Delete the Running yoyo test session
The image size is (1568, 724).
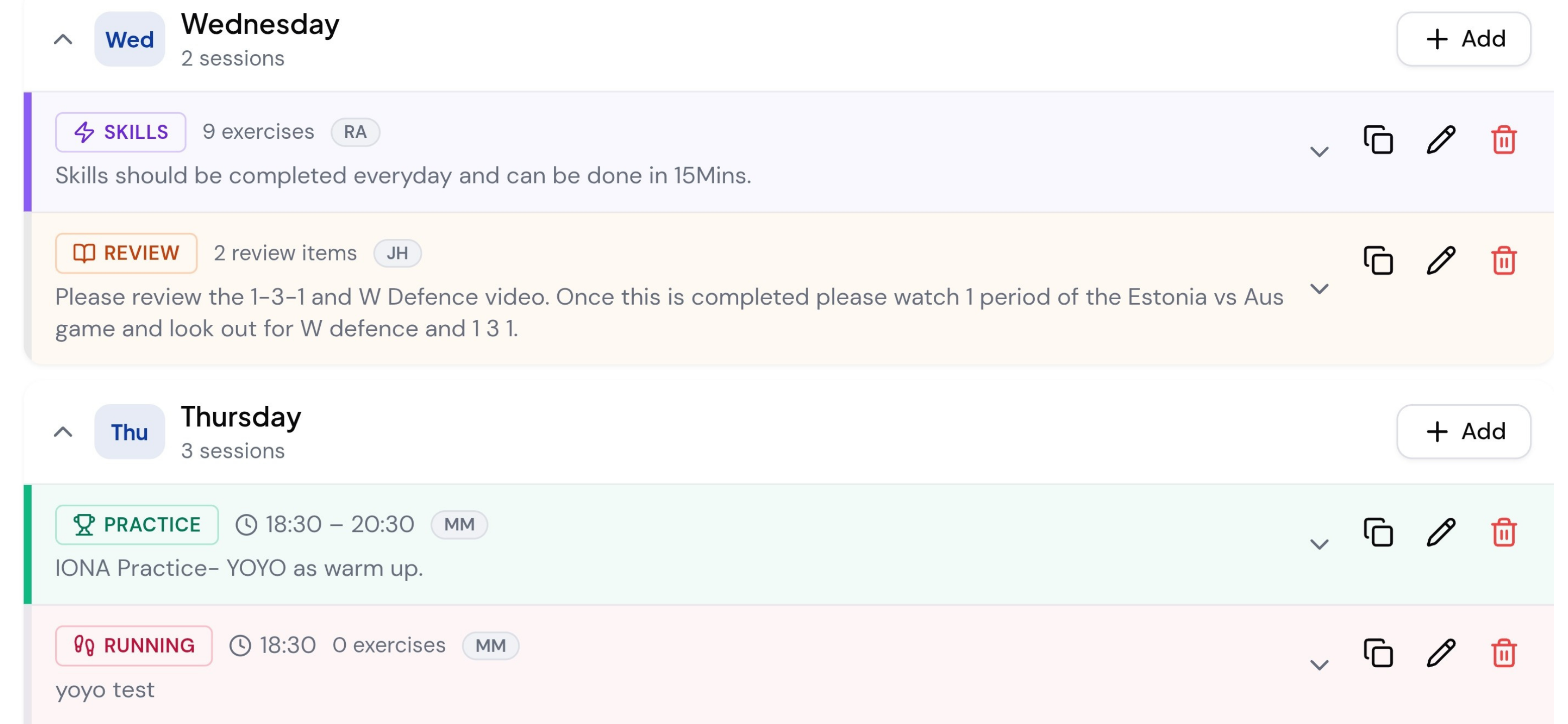pyautogui.click(x=1504, y=653)
